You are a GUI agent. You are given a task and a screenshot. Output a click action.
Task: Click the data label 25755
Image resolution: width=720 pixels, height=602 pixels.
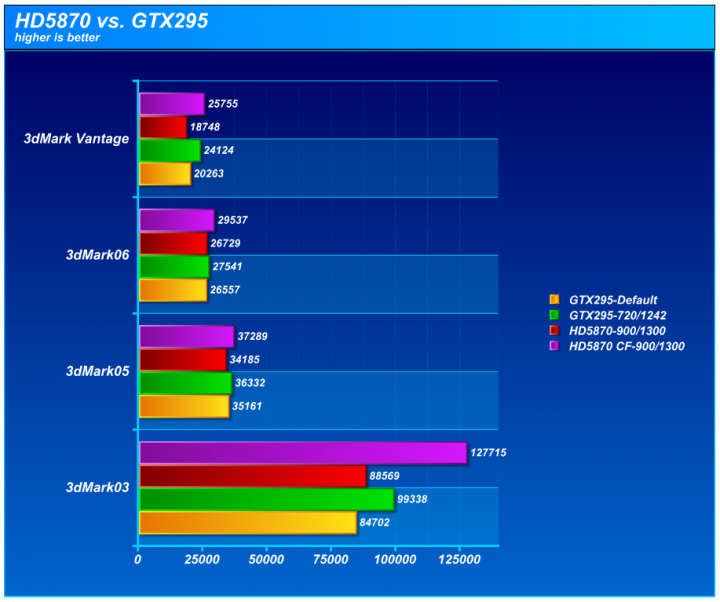click(x=223, y=104)
